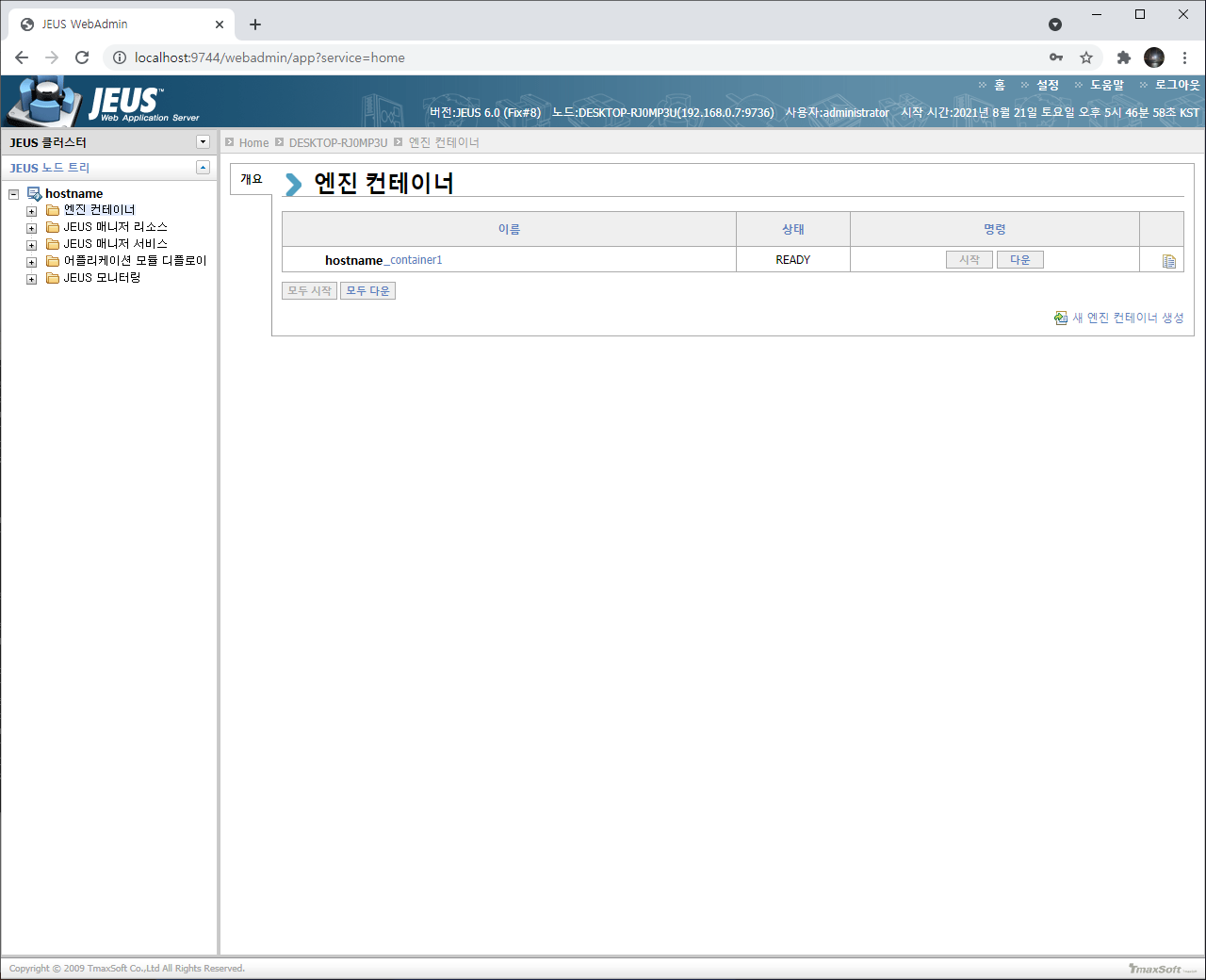Select the 개요 tab
1206x980 pixels.
pos(252,179)
